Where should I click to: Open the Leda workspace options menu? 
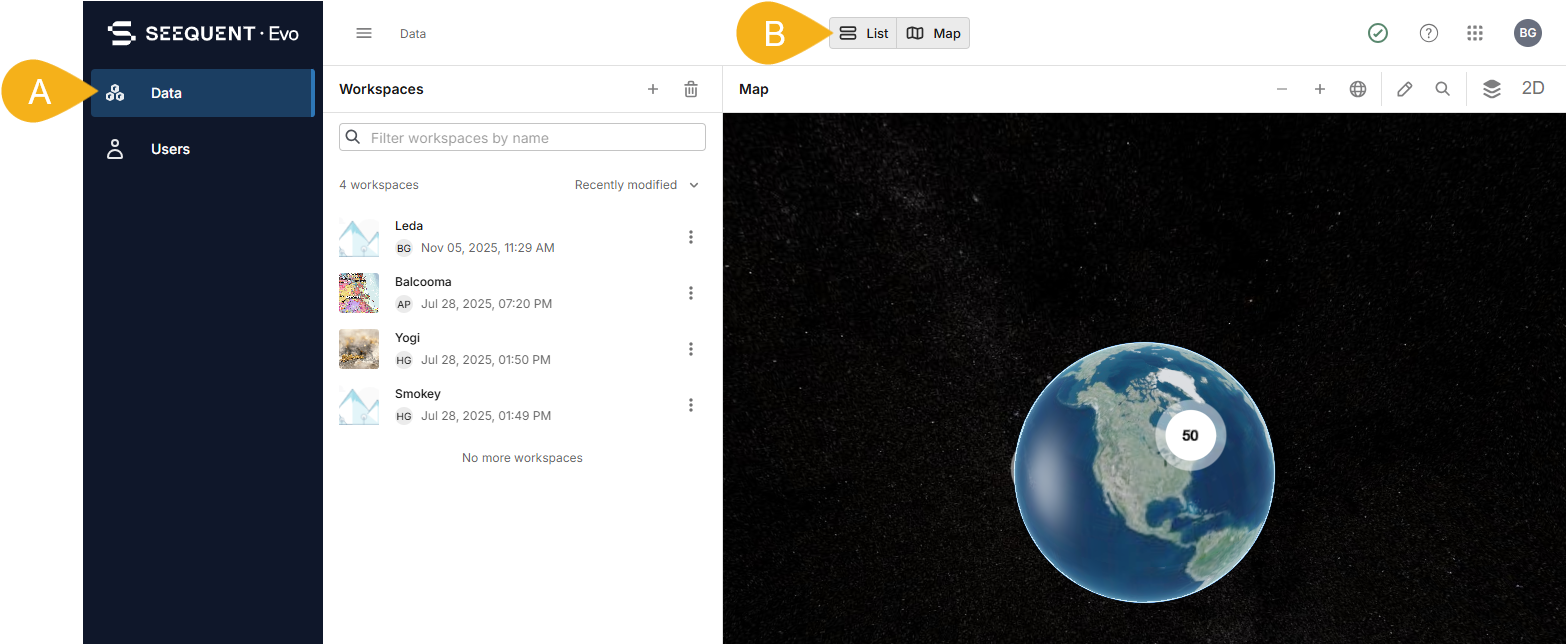(x=691, y=237)
